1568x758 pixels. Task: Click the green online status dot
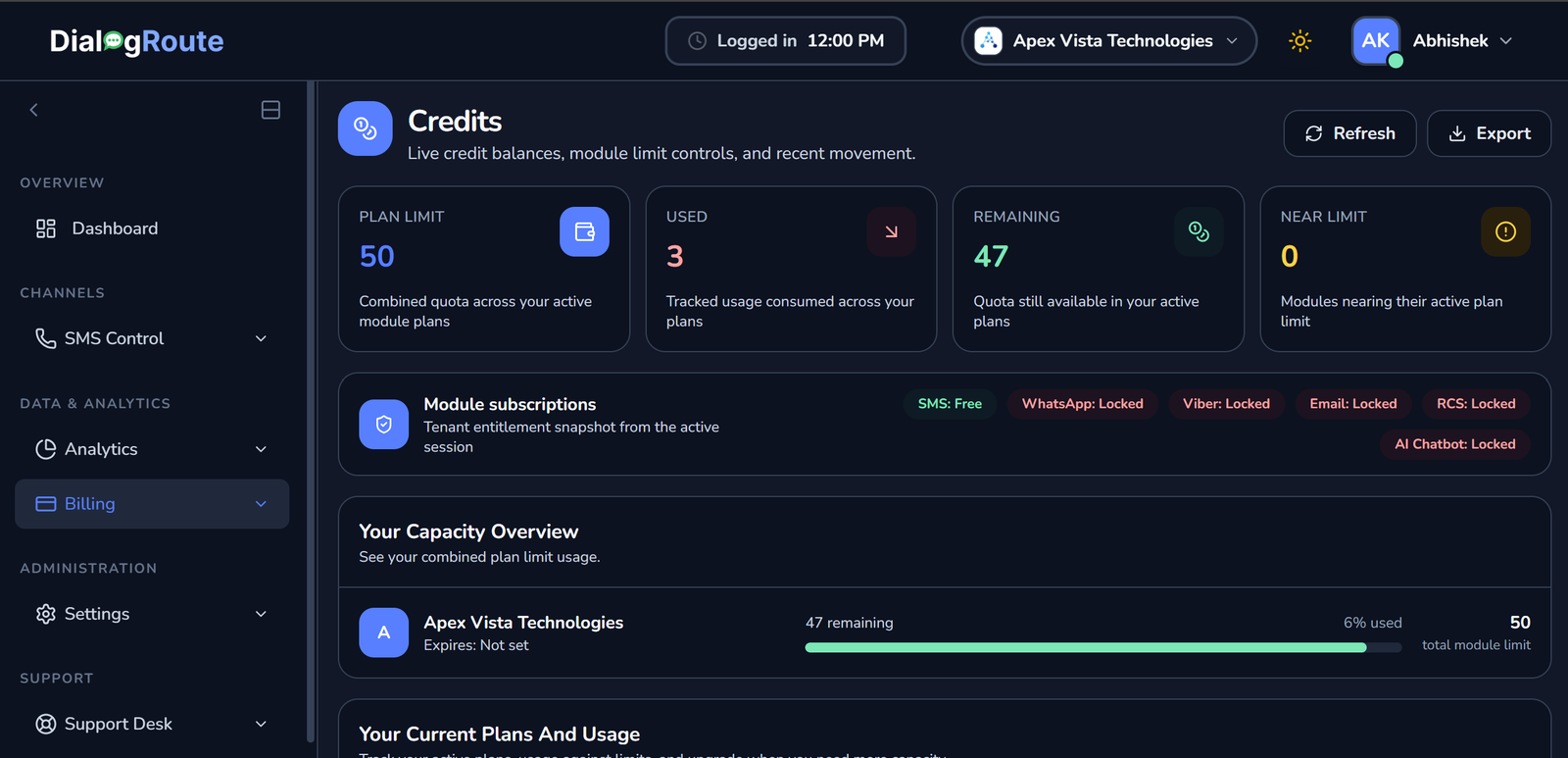(1396, 61)
